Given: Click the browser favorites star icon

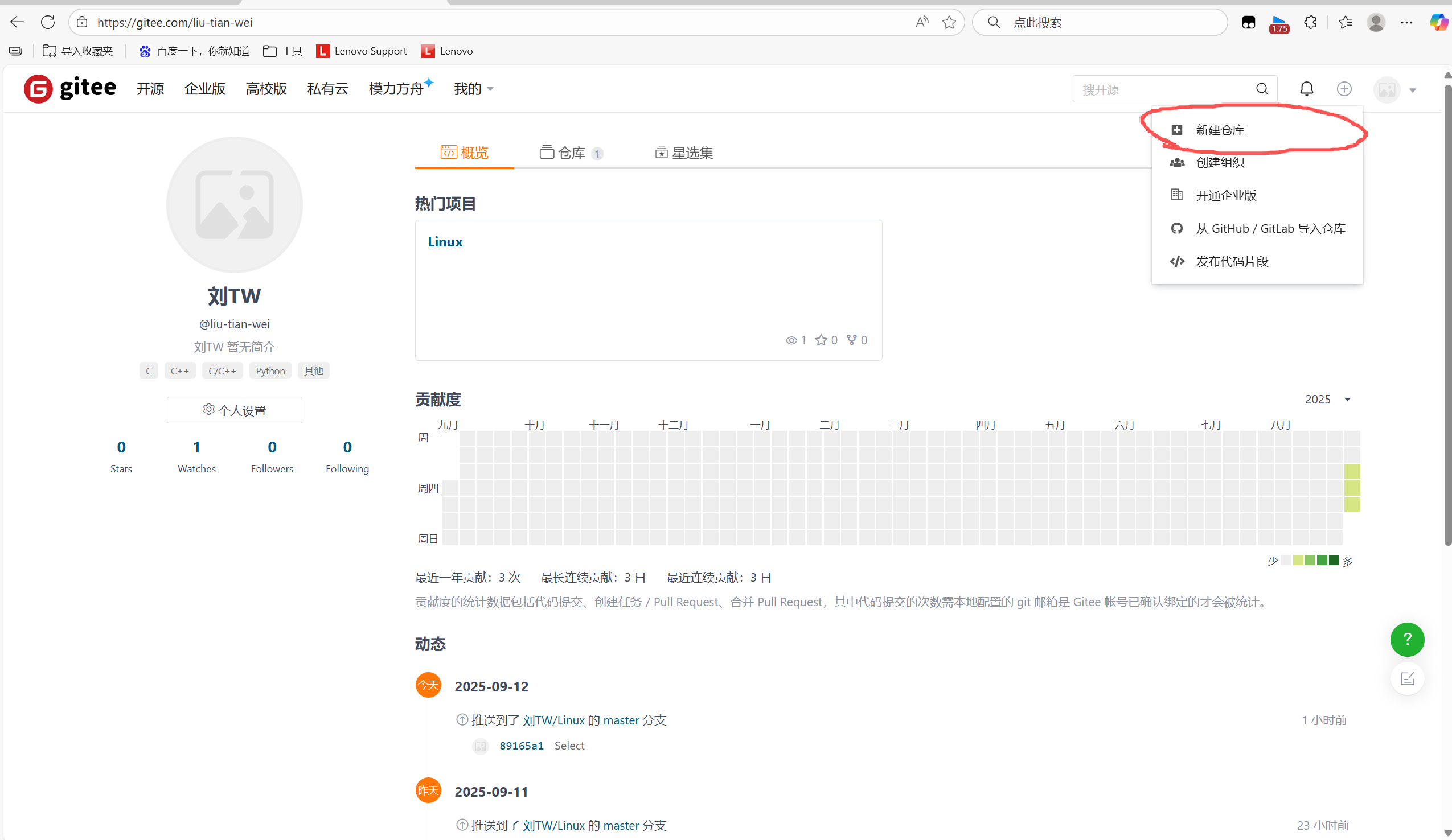Looking at the screenshot, I should 949,22.
